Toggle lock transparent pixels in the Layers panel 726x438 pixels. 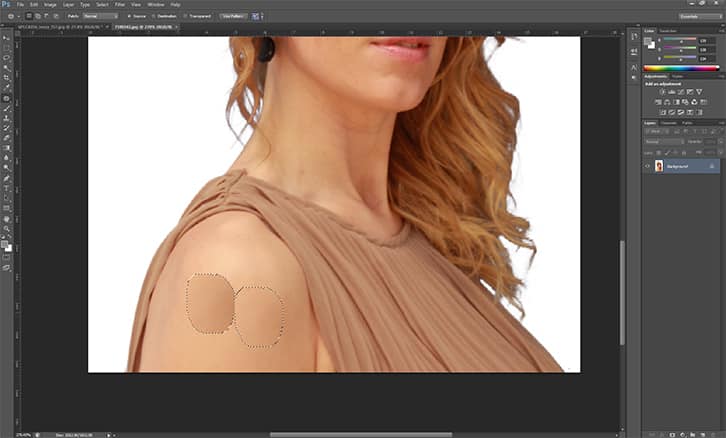pos(659,152)
